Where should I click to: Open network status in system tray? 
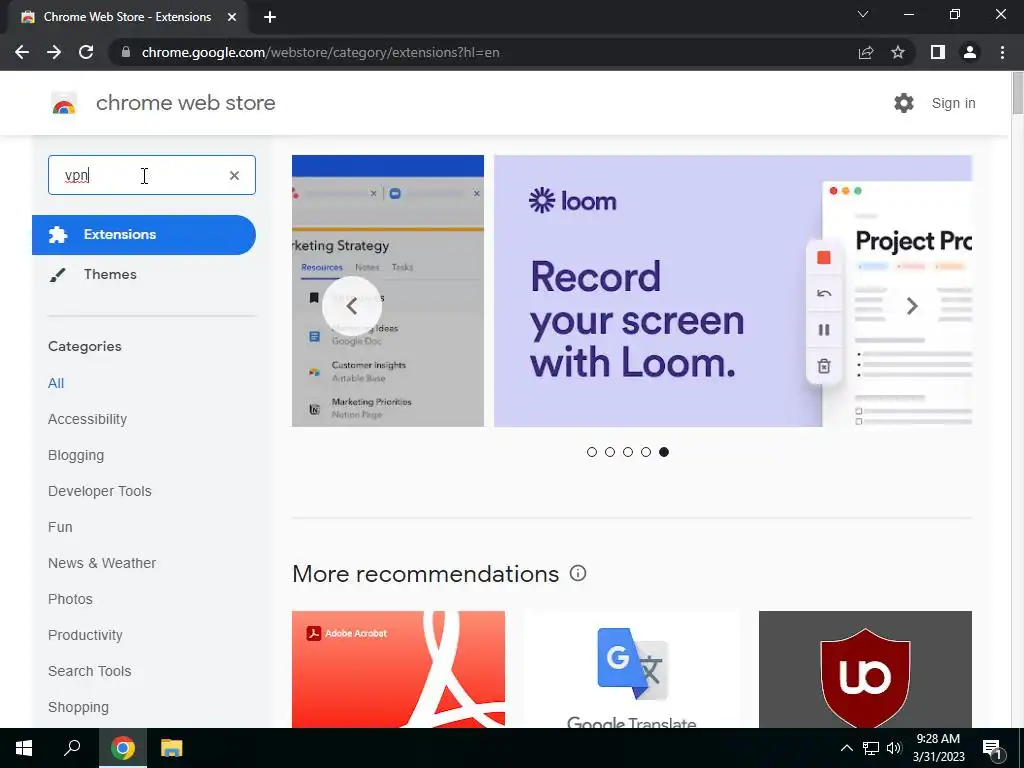click(871, 748)
